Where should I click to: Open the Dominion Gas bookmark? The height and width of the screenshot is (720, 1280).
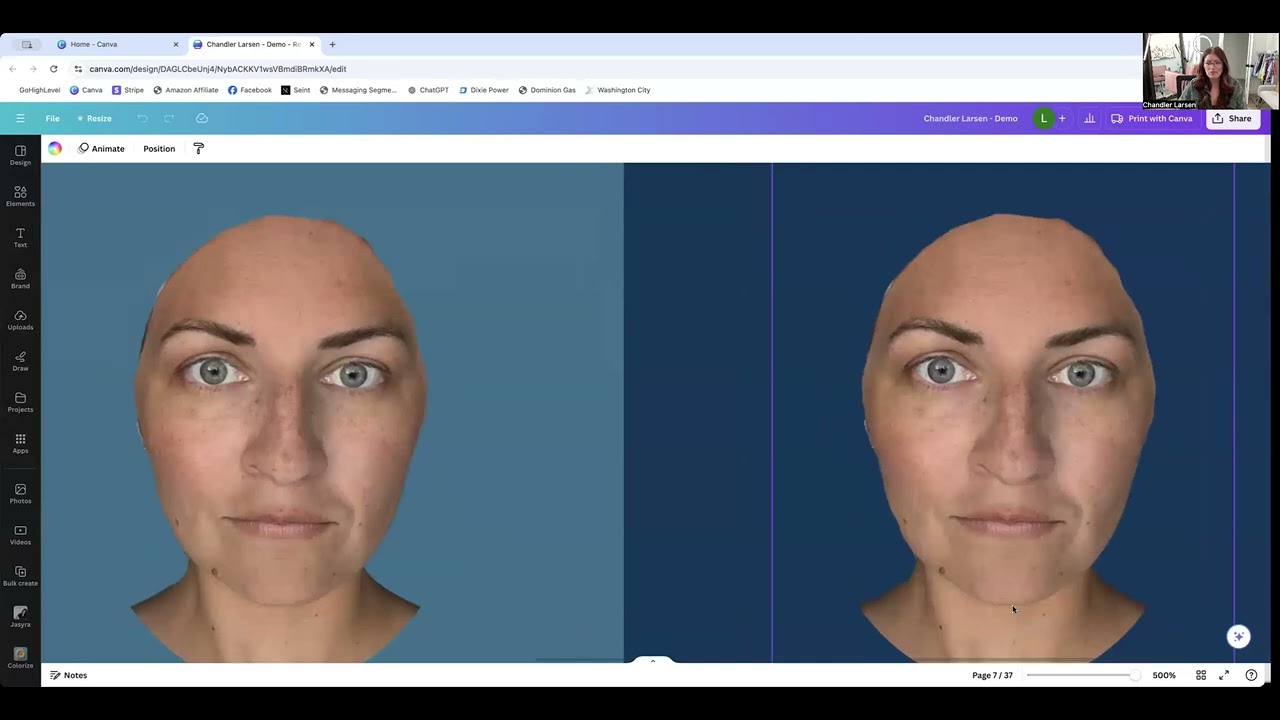547,90
